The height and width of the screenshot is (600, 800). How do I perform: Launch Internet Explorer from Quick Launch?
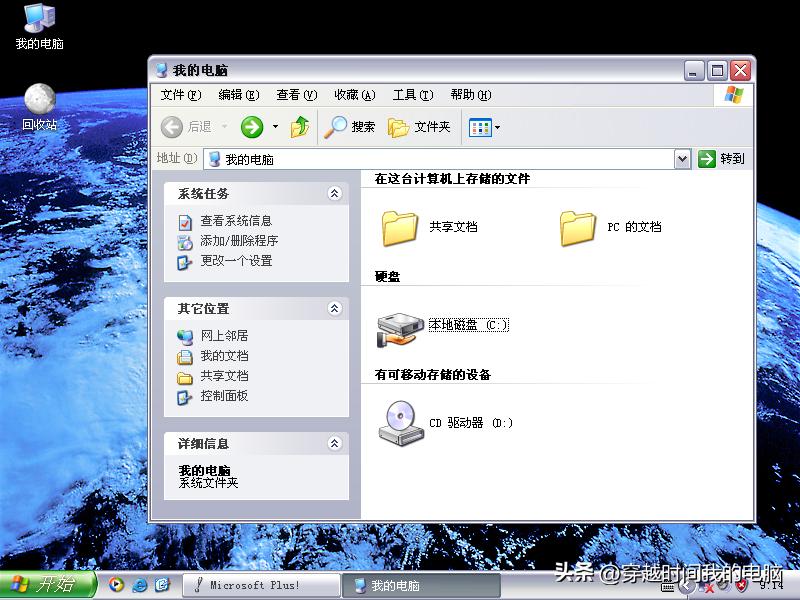click(138, 585)
